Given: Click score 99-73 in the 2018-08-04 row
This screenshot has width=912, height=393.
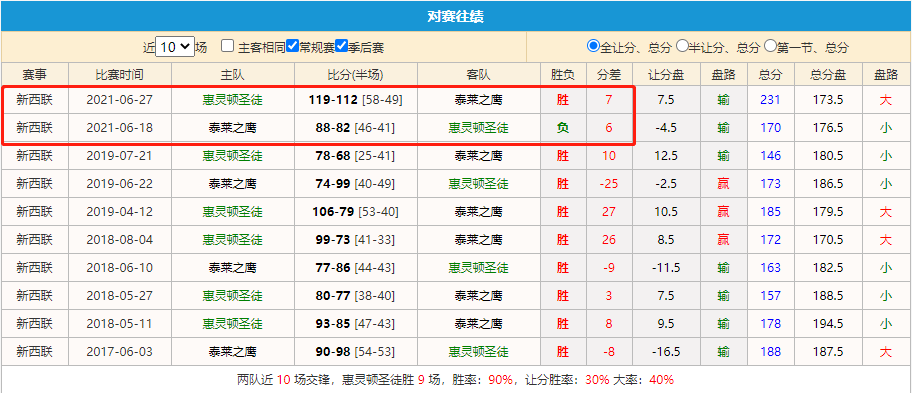Looking at the screenshot, I should click(x=333, y=240).
